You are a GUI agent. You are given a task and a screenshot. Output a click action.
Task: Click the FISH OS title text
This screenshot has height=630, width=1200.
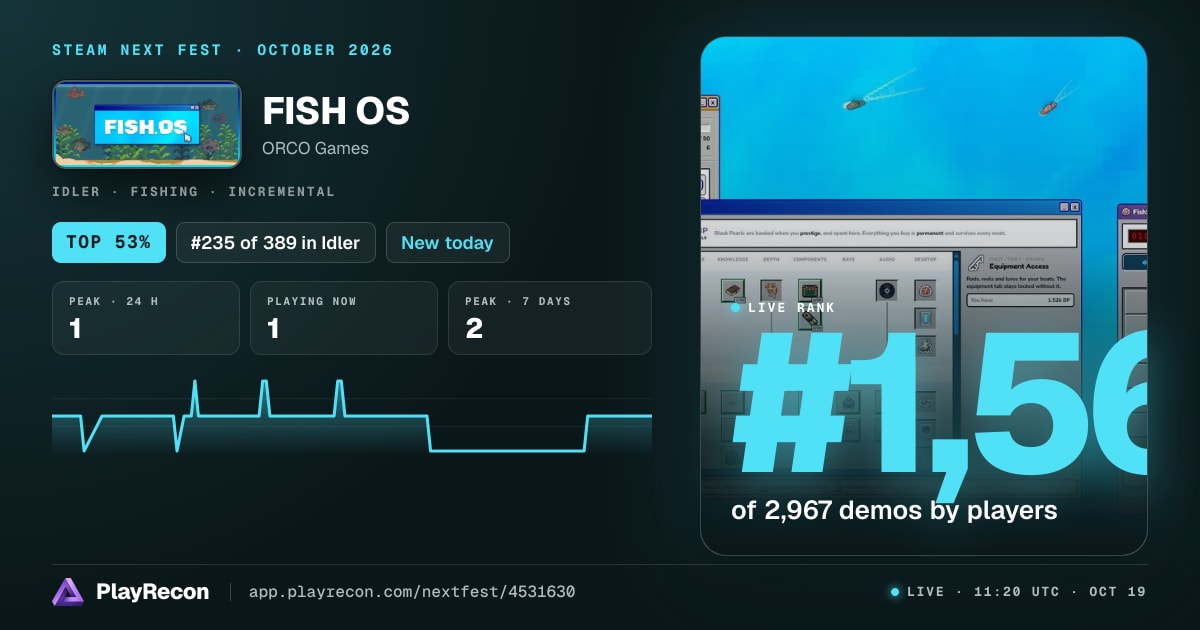(x=336, y=111)
